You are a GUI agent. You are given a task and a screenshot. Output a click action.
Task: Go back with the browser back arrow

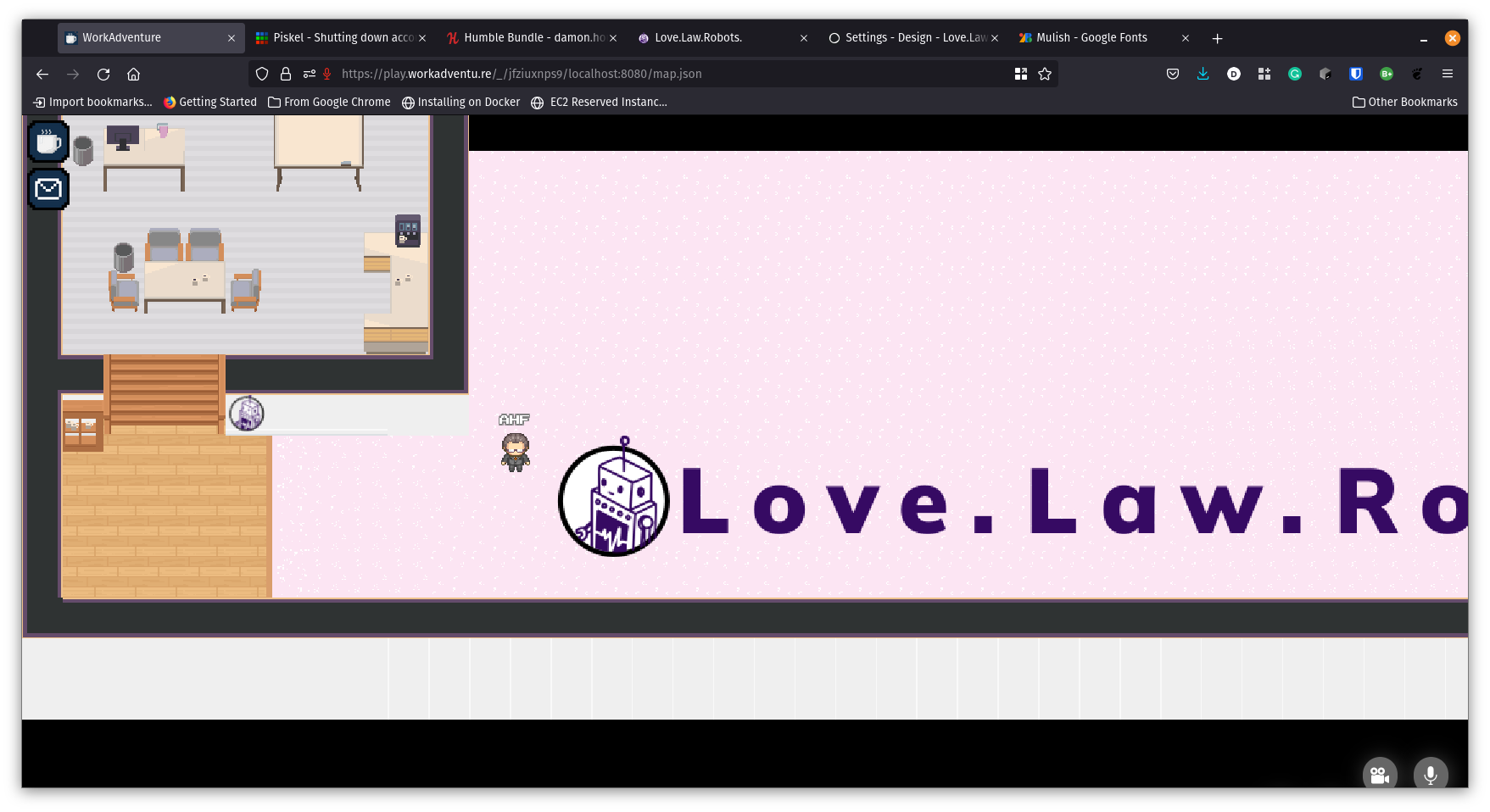tap(42, 74)
